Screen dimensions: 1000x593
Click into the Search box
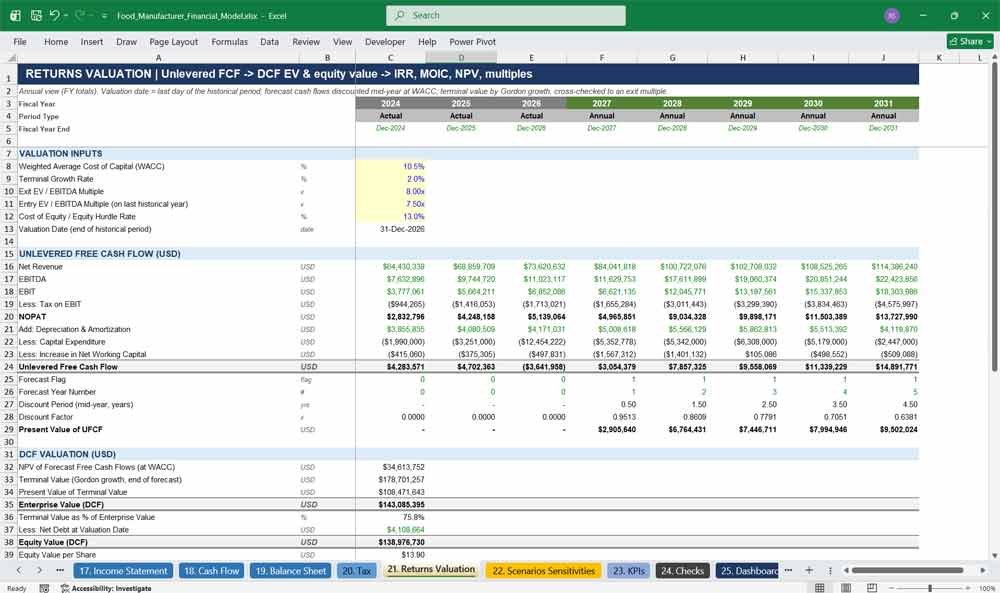pos(506,15)
